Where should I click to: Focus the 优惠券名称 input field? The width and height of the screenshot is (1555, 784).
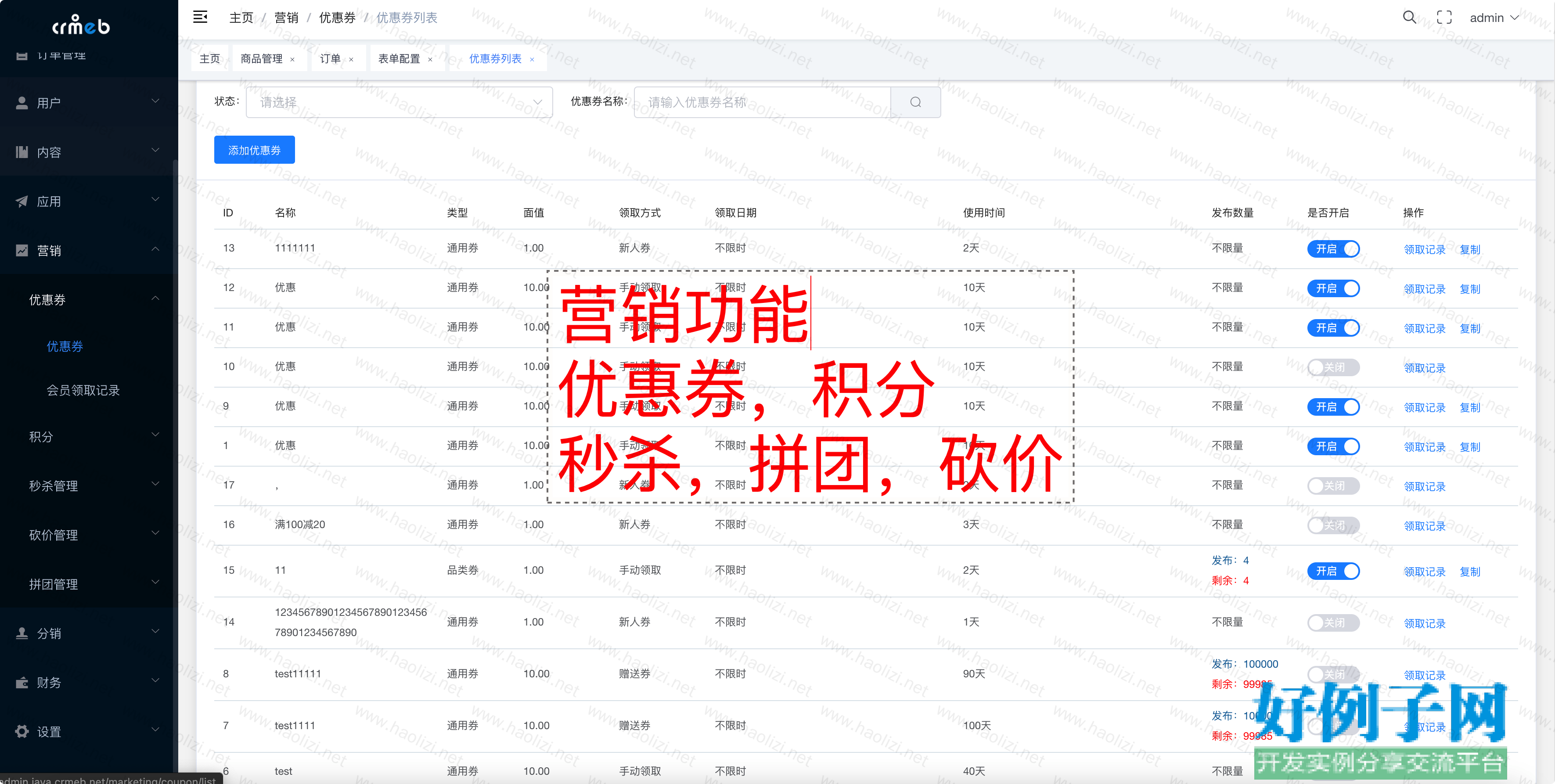[762, 102]
